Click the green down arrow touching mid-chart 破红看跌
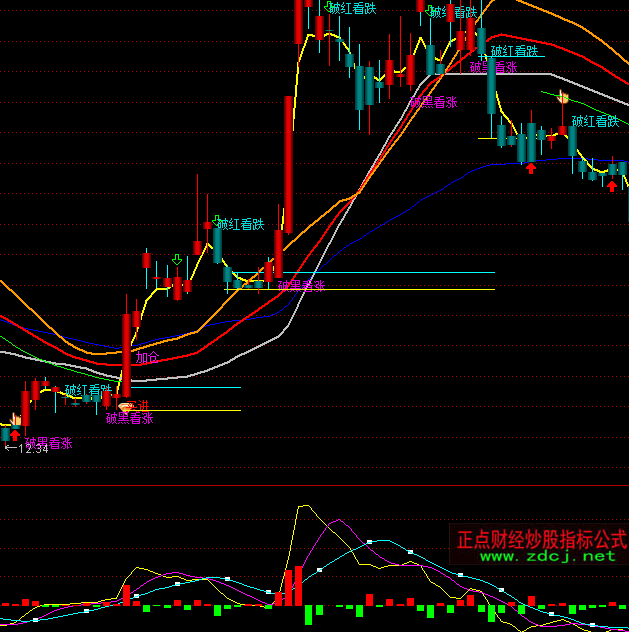629x632 pixels. (x=215, y=220)
